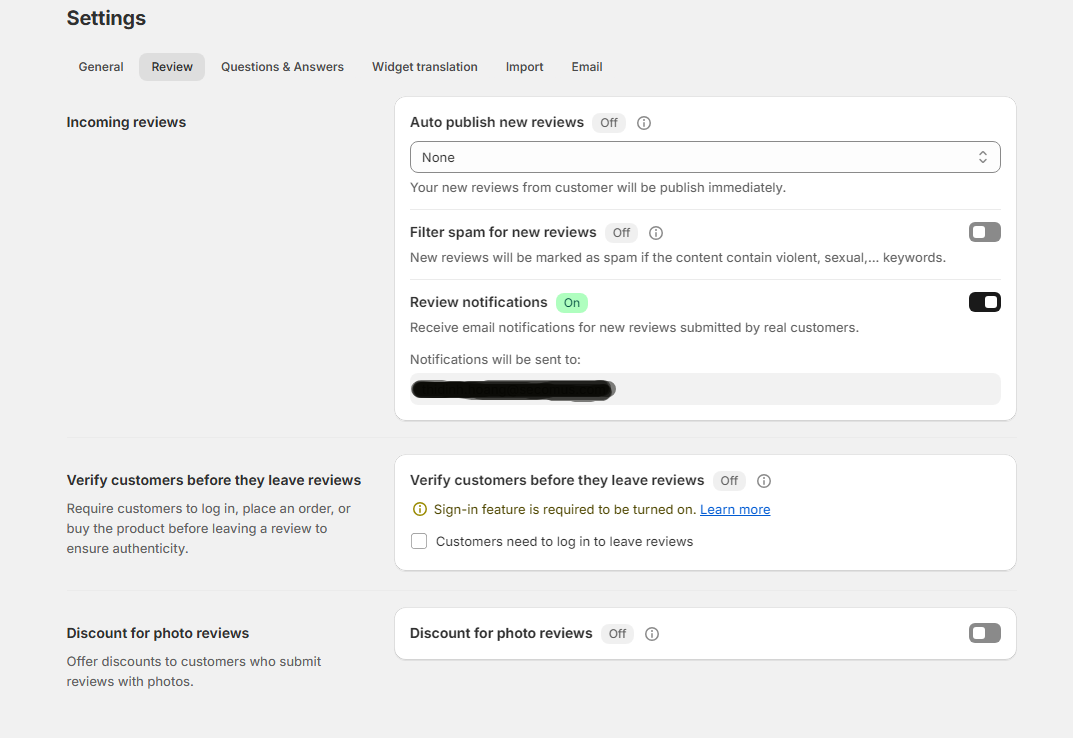Click 'Notifications will be sent to:' label
This screenshot has width=1073, height=738.
495,359
